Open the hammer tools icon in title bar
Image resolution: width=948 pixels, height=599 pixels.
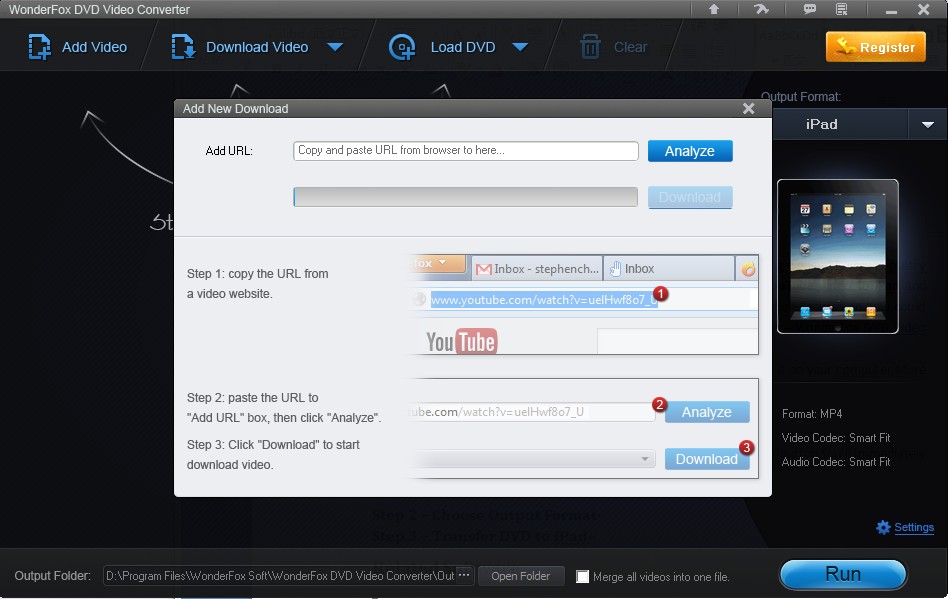point(762,9)
